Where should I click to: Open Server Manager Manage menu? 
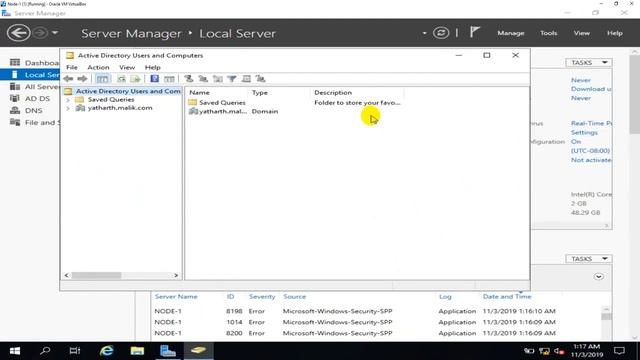click(511, 33)
